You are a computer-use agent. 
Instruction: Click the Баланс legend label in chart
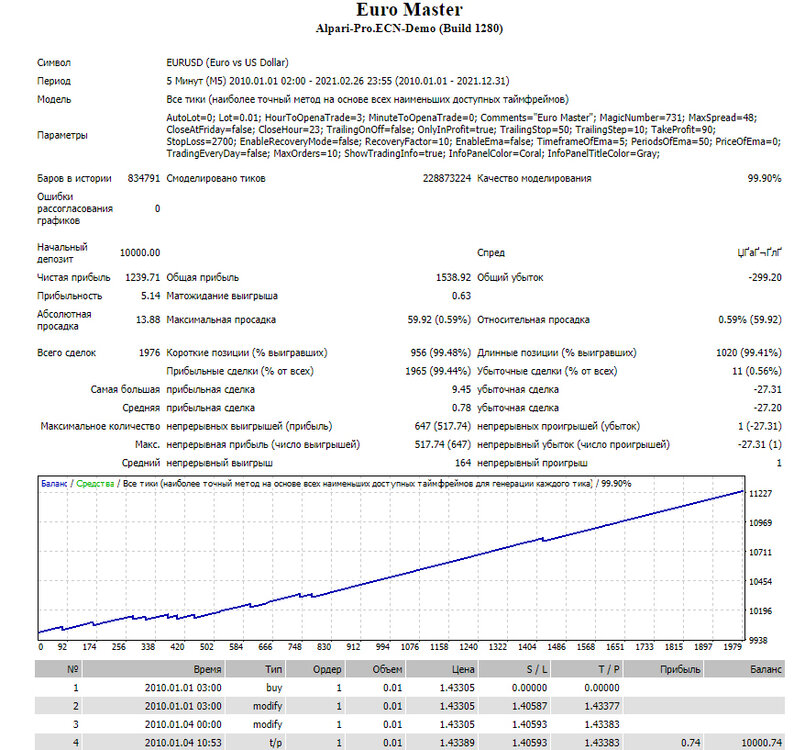[54, 484]
